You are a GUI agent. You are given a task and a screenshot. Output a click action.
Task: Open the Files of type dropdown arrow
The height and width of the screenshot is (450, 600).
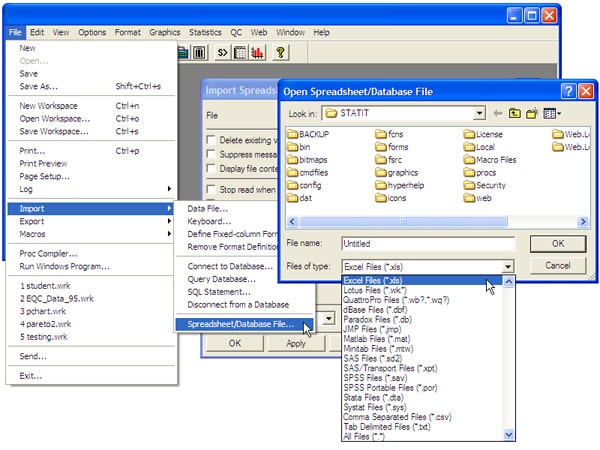[x=508, y=266]
